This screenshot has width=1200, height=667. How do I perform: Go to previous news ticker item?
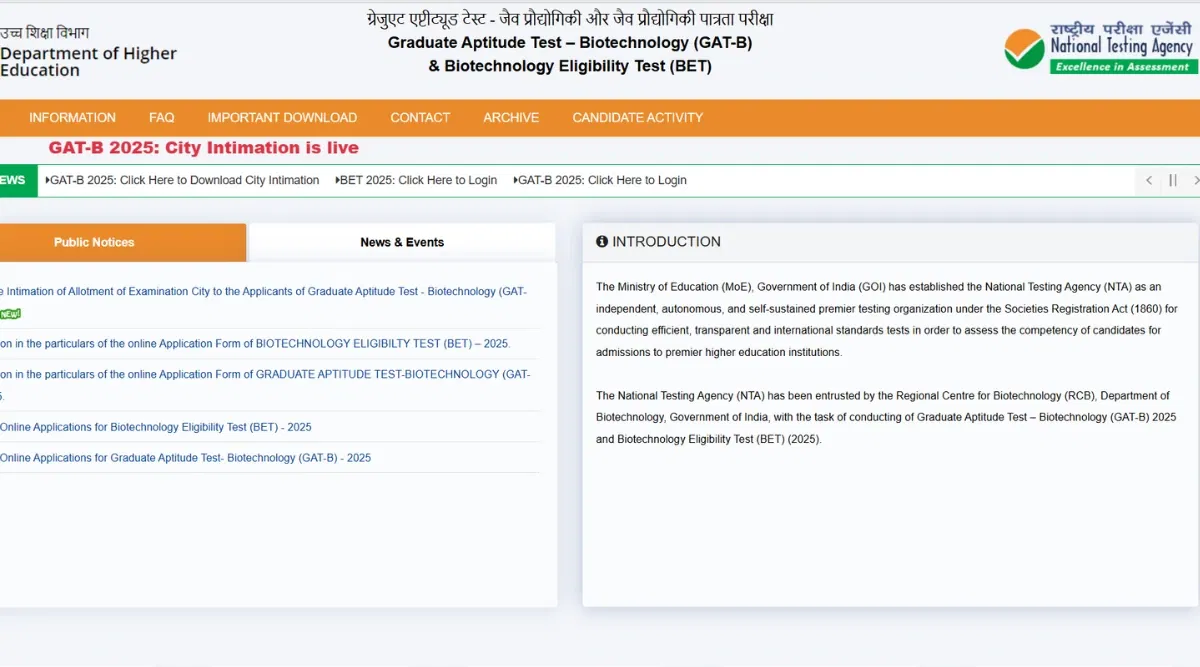1149,181
